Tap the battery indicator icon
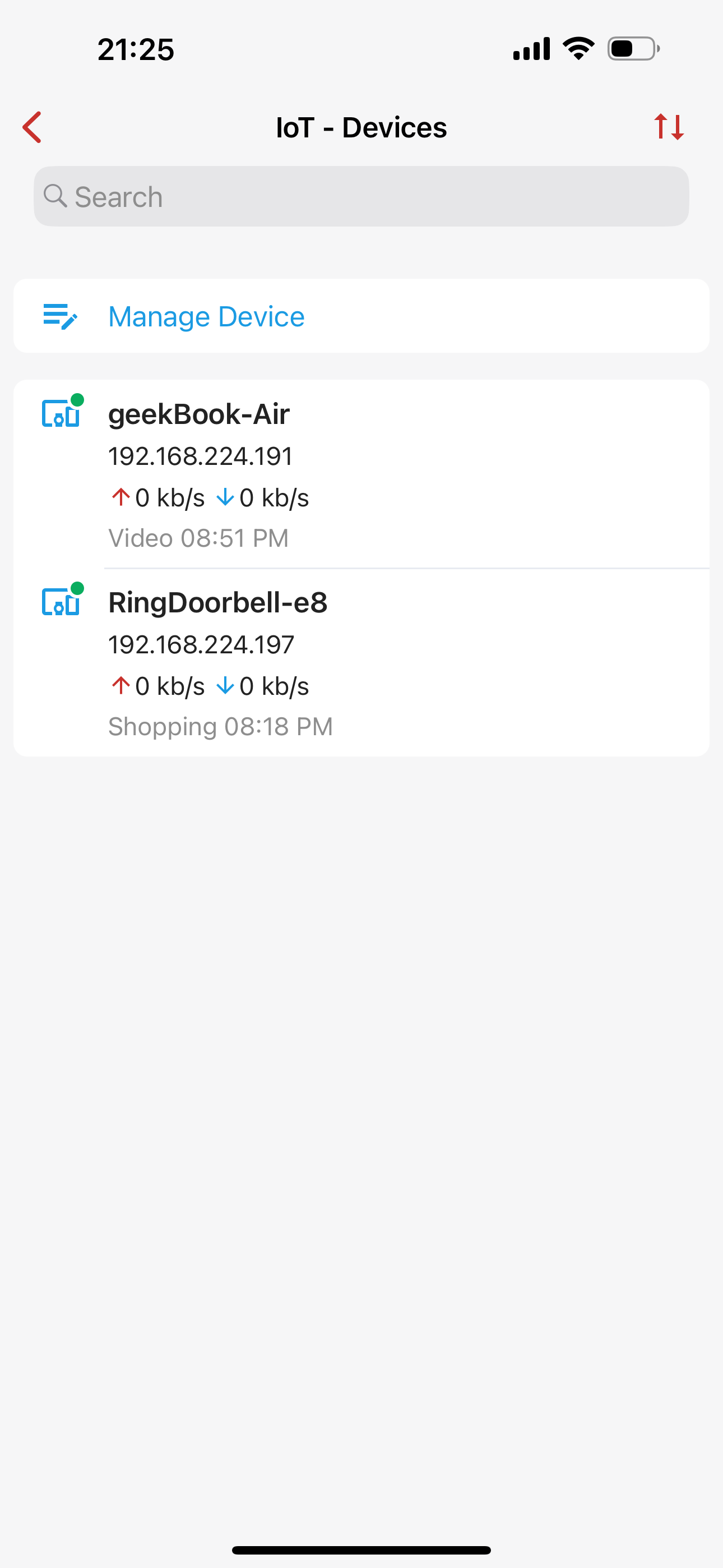The width and height of the screenshot is (723, 1568). tap(633, 49)
